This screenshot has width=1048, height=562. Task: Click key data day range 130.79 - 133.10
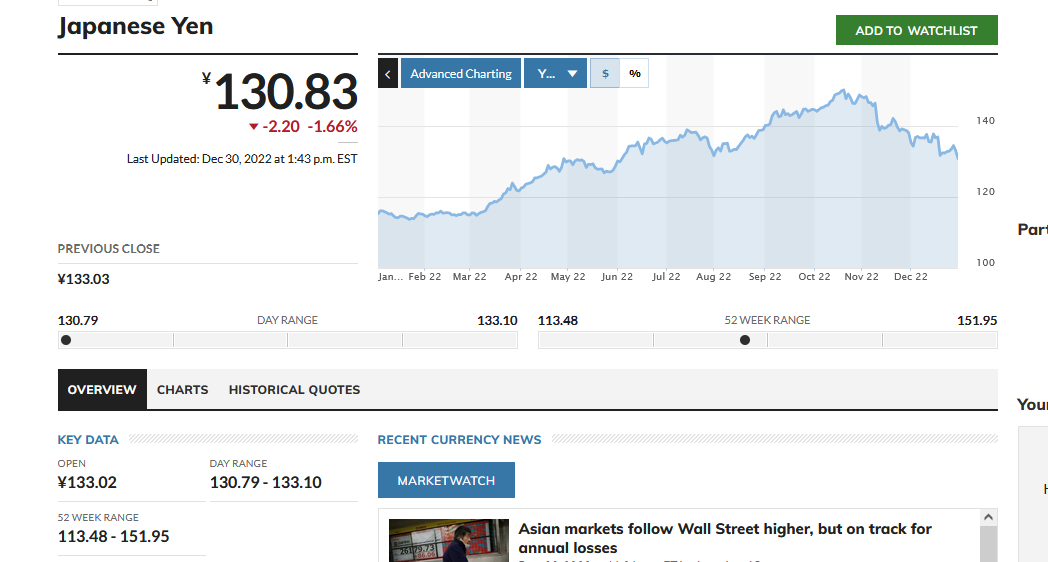tap(265, 482)
